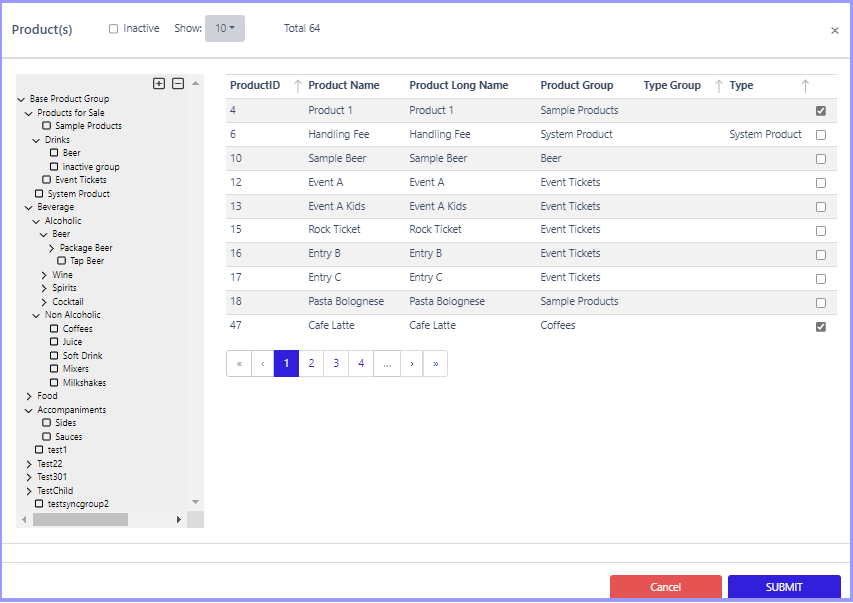Expand the Cocktail tree node
The width and height of the screenshot is (853, 603).
coord(44,302)
